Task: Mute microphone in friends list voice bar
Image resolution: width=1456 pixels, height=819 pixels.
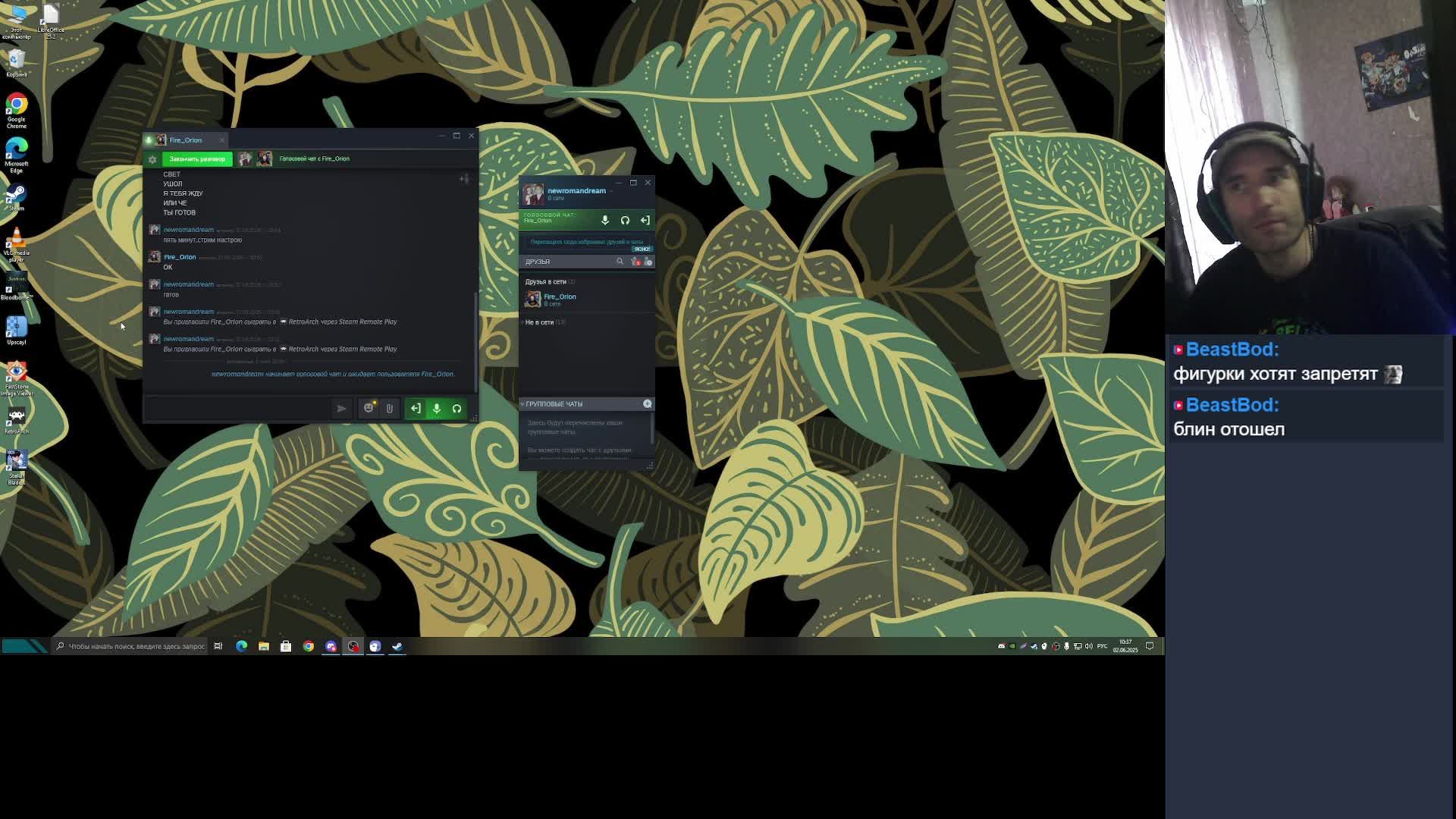Action: click(605, 221)
